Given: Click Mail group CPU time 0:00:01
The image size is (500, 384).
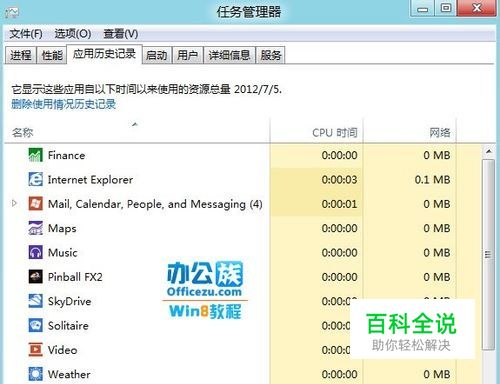Looking at the screenshot, I should point(339,204).
